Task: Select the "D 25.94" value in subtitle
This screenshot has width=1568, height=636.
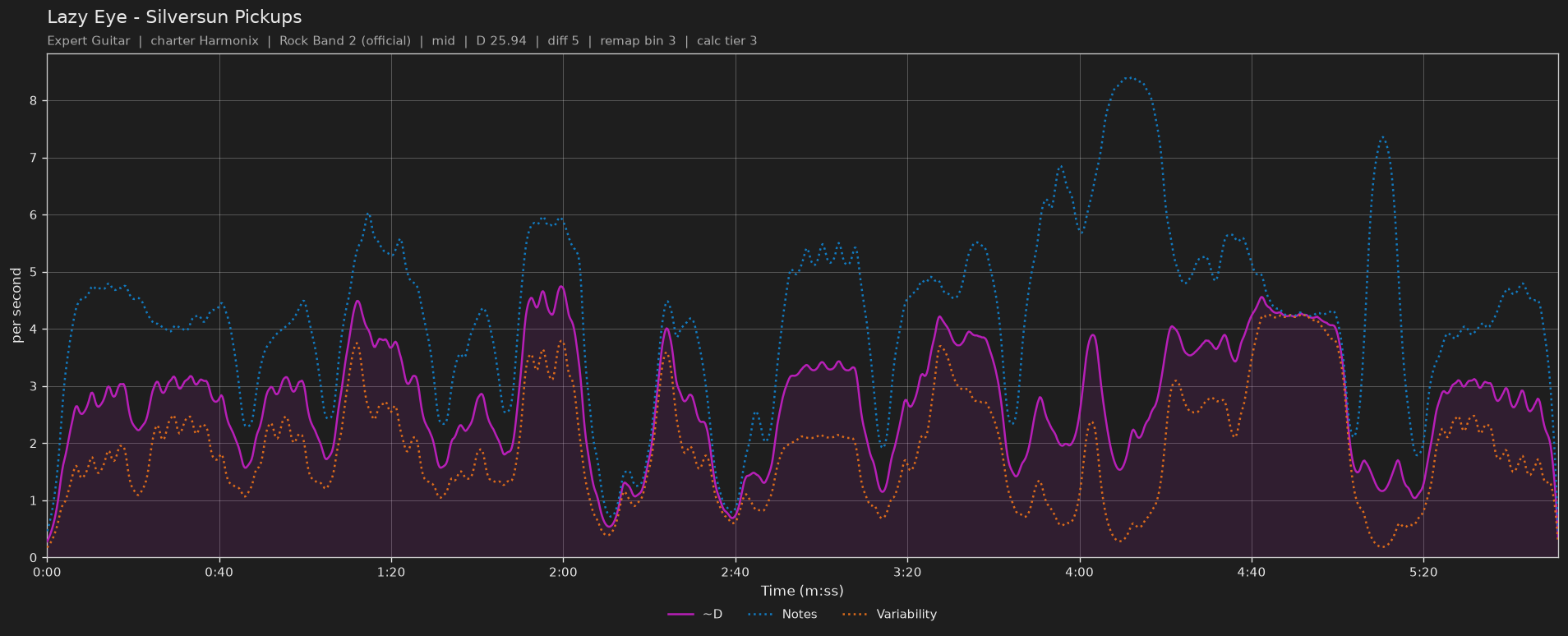Action: (x=501, y=41)
